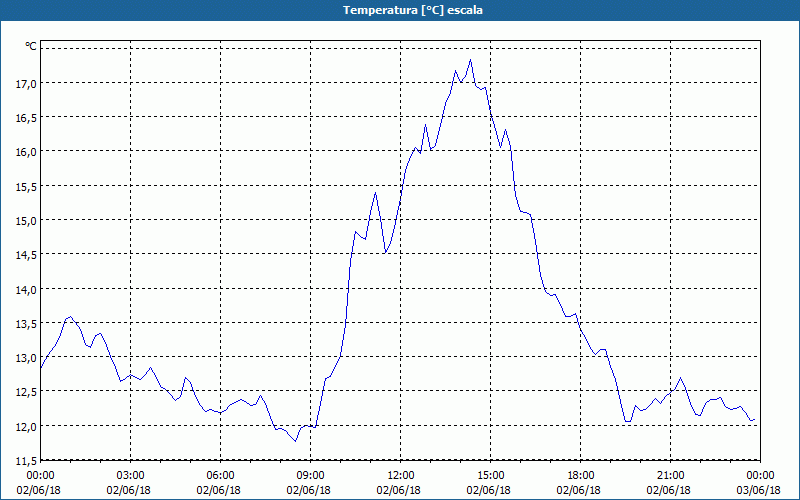The width and height of the screenshot is (800, 500).
Task: Click the 00:00 label above 02/06/18
Action: pyautogui.click(x=40, y=476)
